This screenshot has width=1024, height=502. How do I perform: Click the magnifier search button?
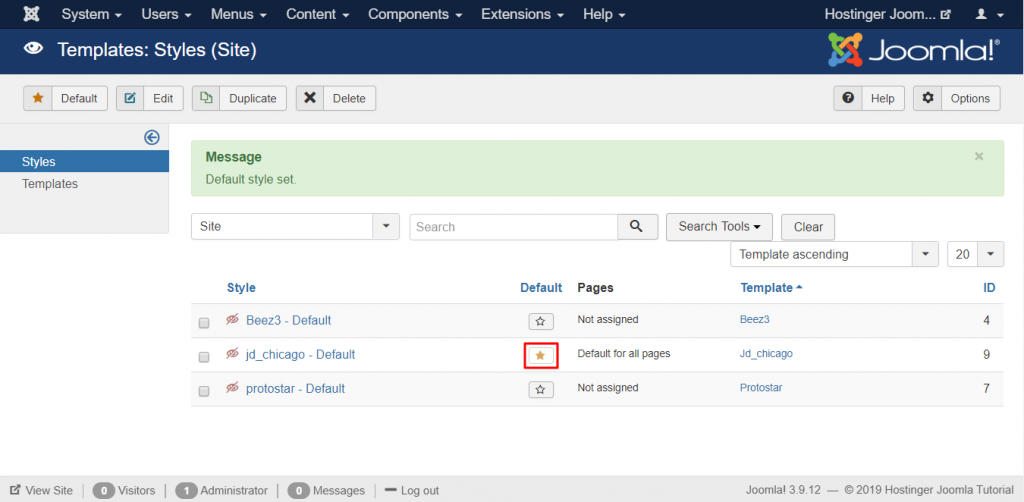pyautogui.click(x=637, y=227)
